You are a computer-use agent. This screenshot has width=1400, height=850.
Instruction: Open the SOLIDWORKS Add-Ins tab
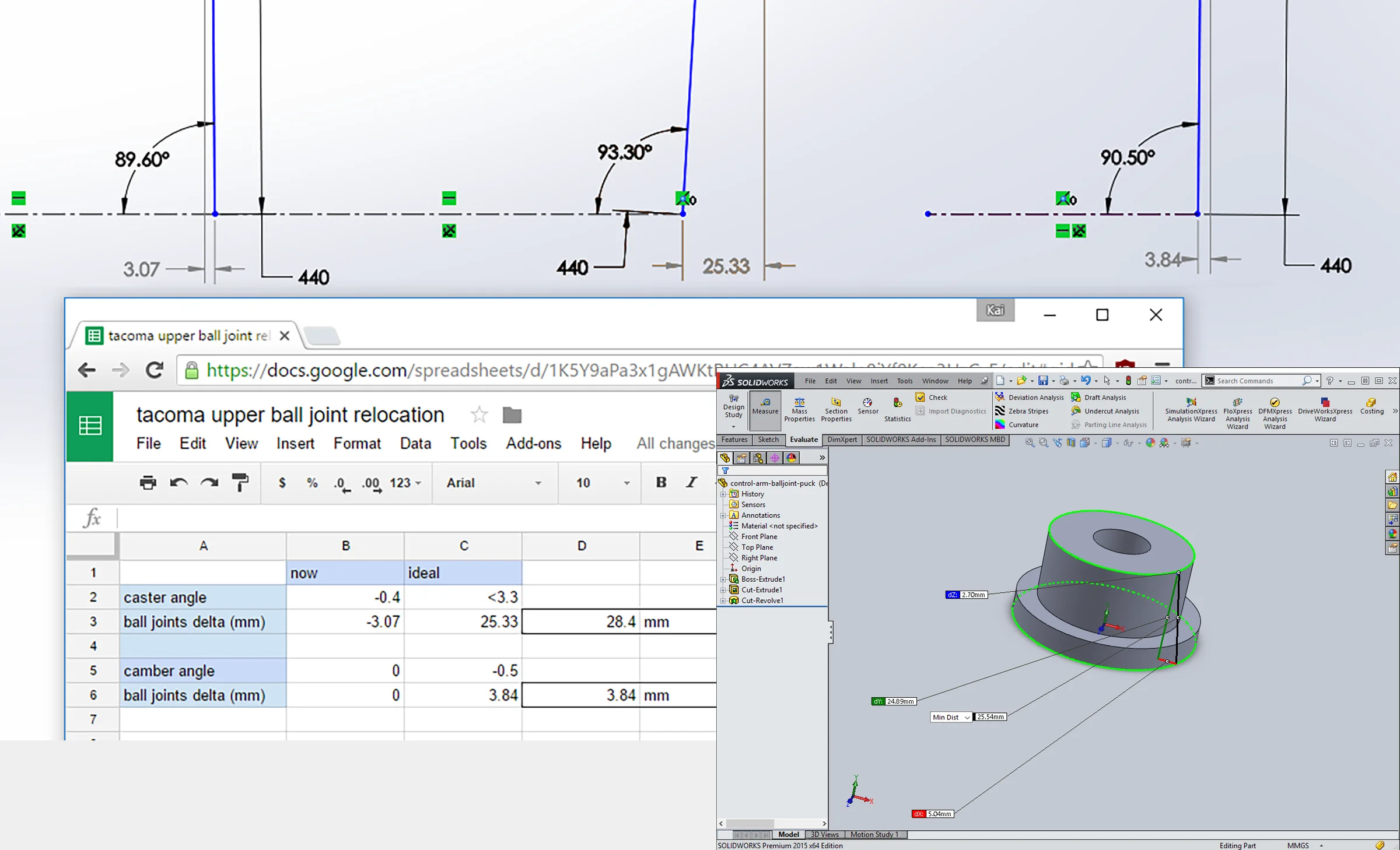[901, 440]
